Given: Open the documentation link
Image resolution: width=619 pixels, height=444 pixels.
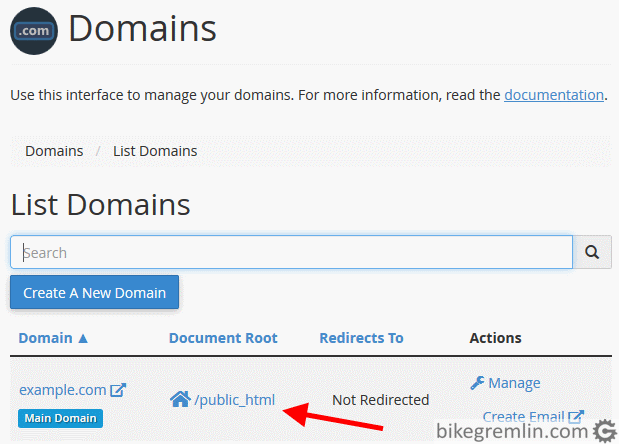Looking at the screenshot, I should [x=554, y=95].
